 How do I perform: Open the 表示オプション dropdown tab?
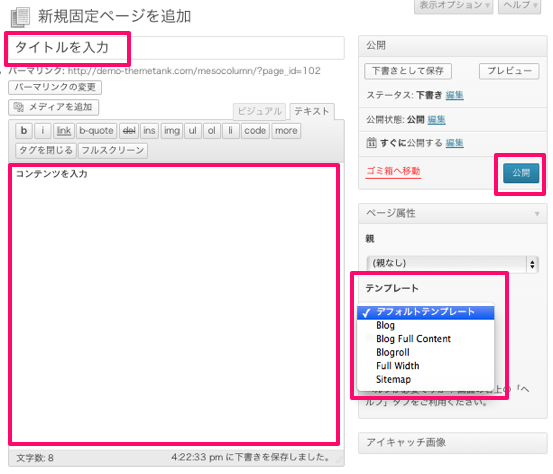point(454,6)
